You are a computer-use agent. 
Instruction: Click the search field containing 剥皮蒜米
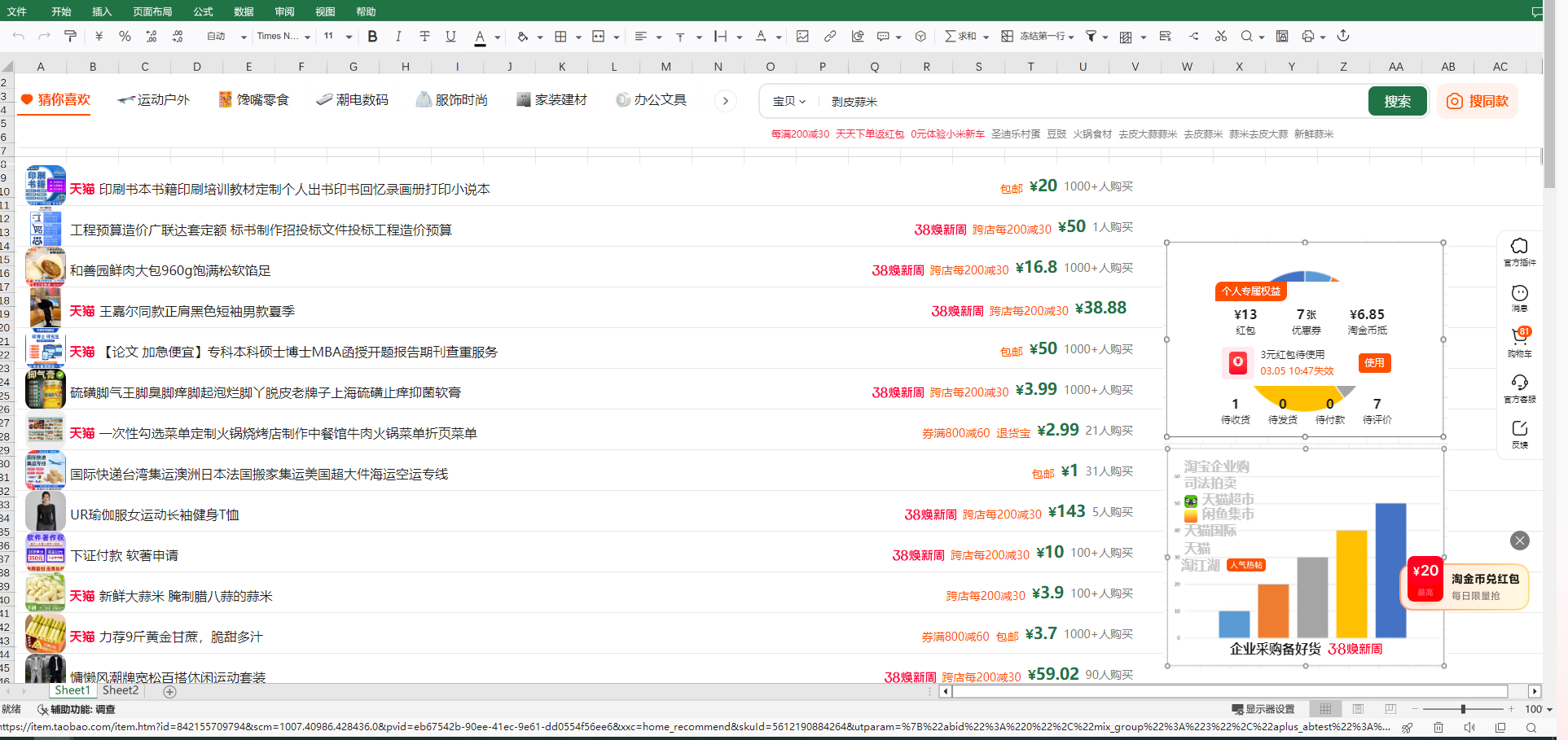coord(1091,102)
